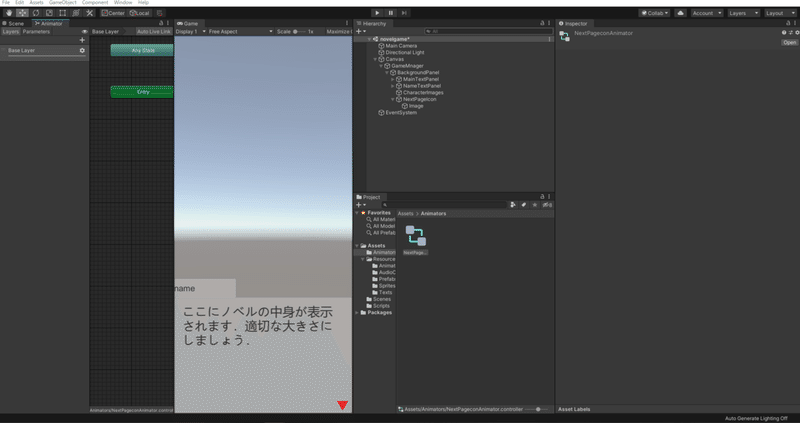
Task: Open the Account dropdown
Action: click(707, 13)
